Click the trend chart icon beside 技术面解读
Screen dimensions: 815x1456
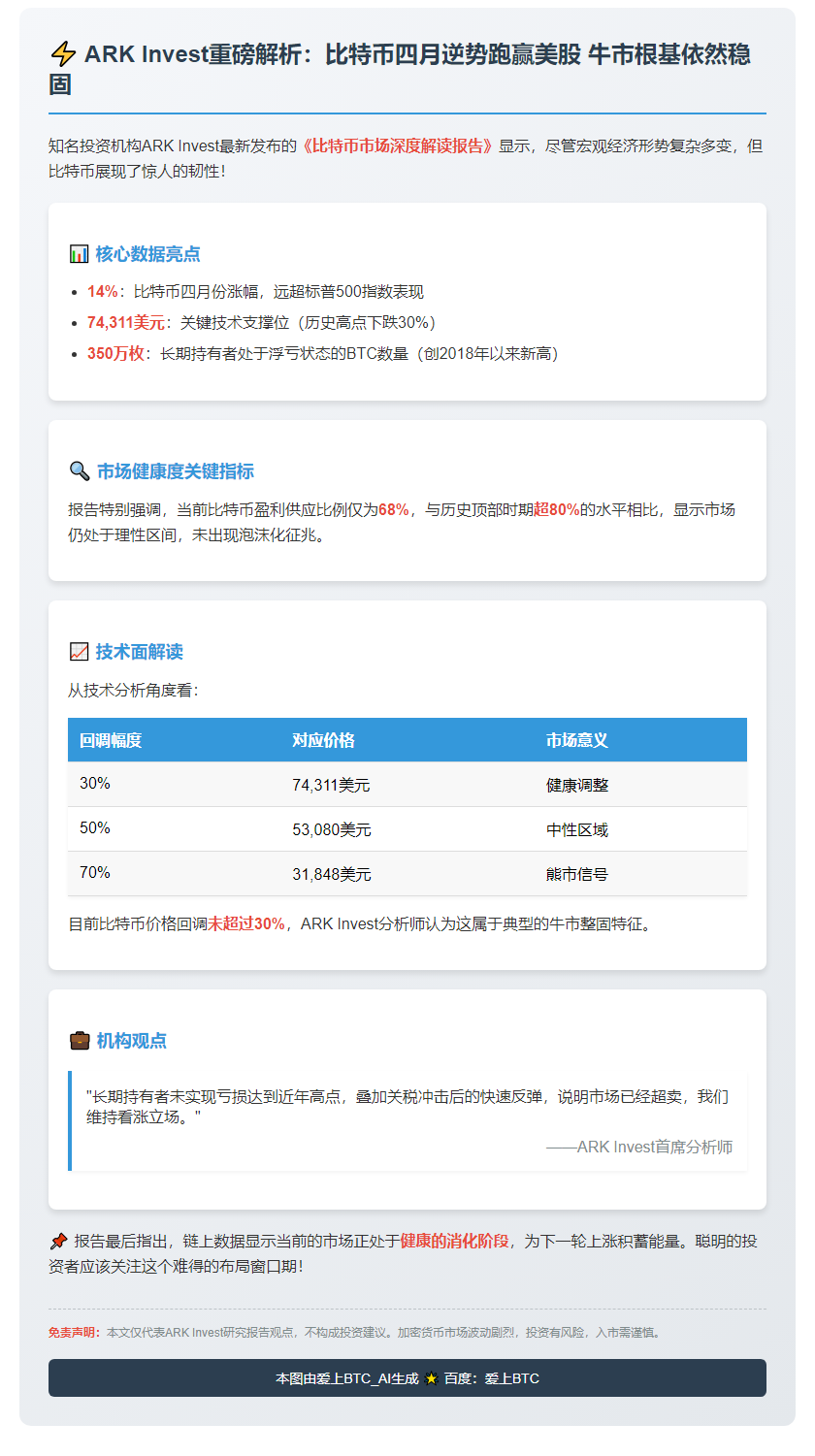79,652
